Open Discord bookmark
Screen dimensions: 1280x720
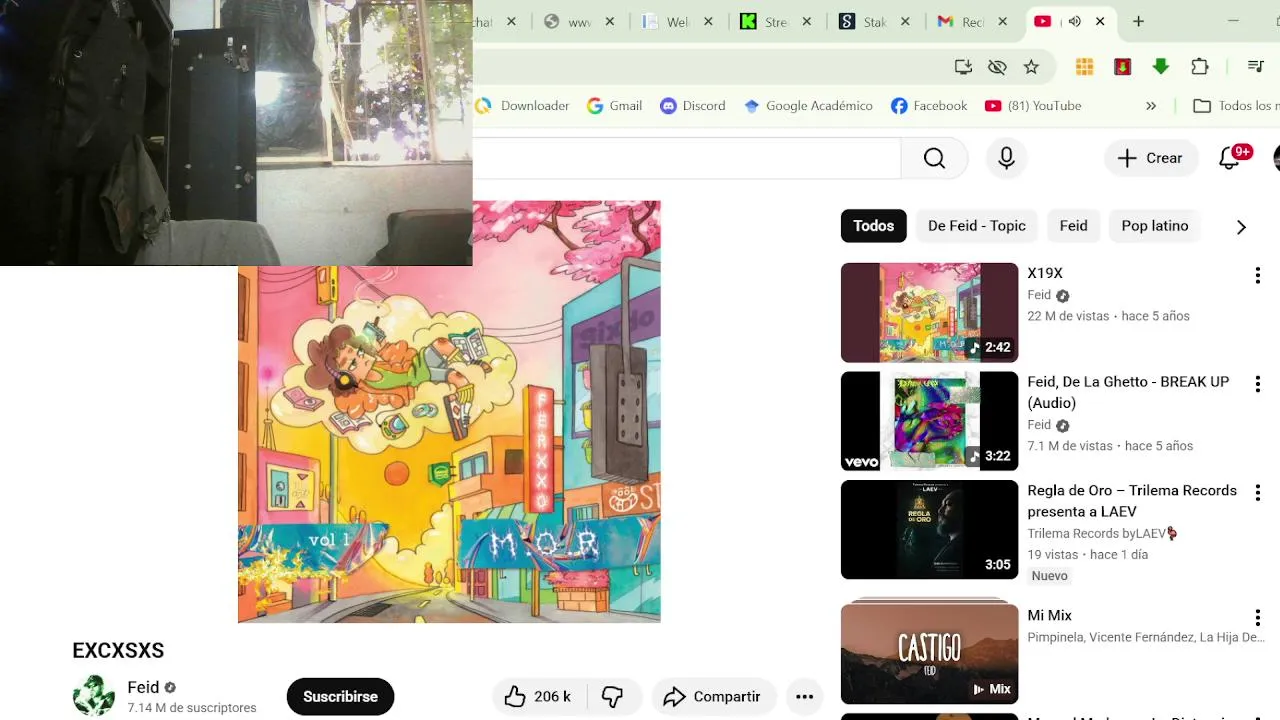(x=693, y=106)
